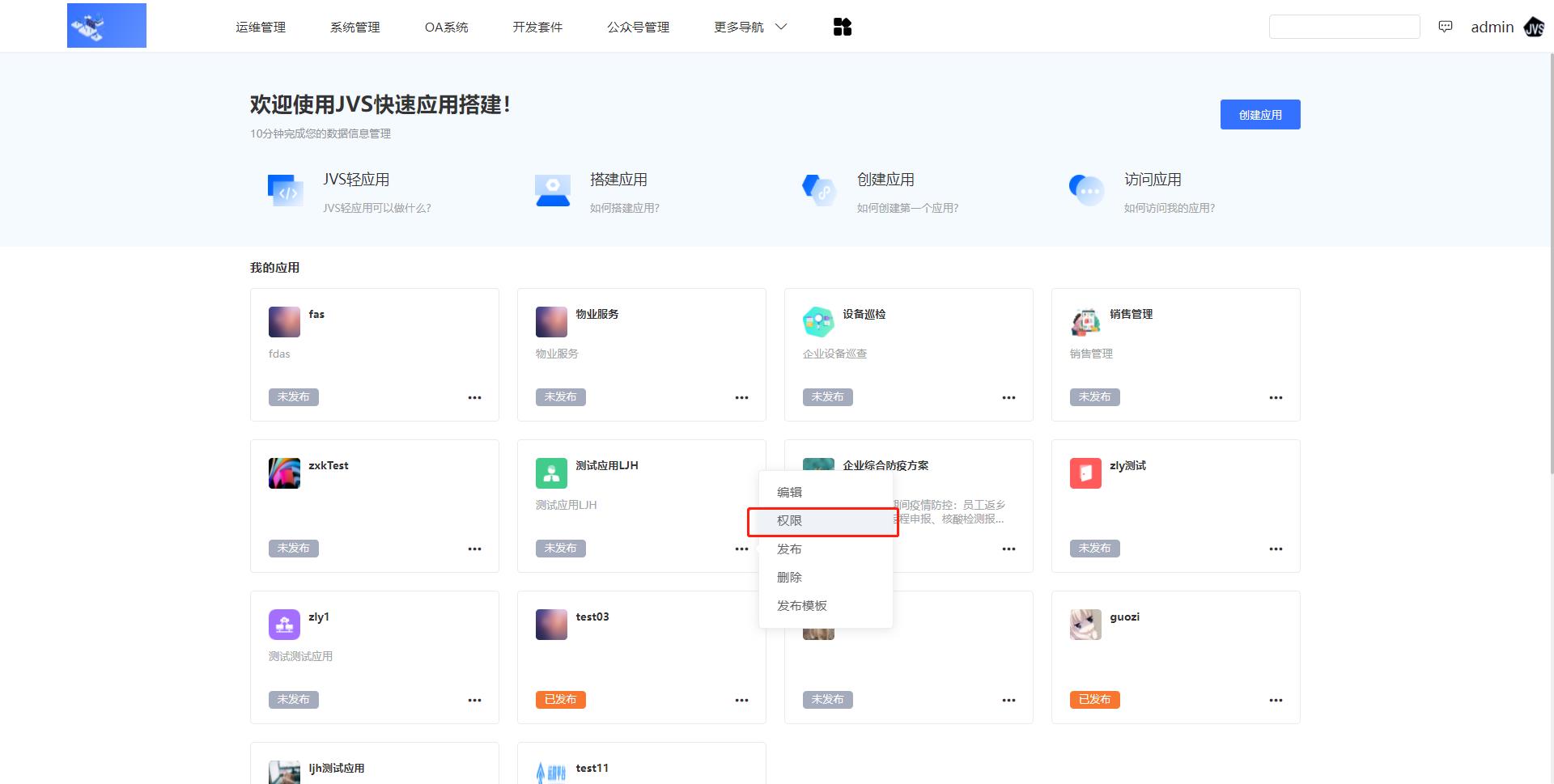The width and height of the screenshot is (1554, 784).
Task: Open the OA系统 navigation item
Action: (x=447, y=27)
